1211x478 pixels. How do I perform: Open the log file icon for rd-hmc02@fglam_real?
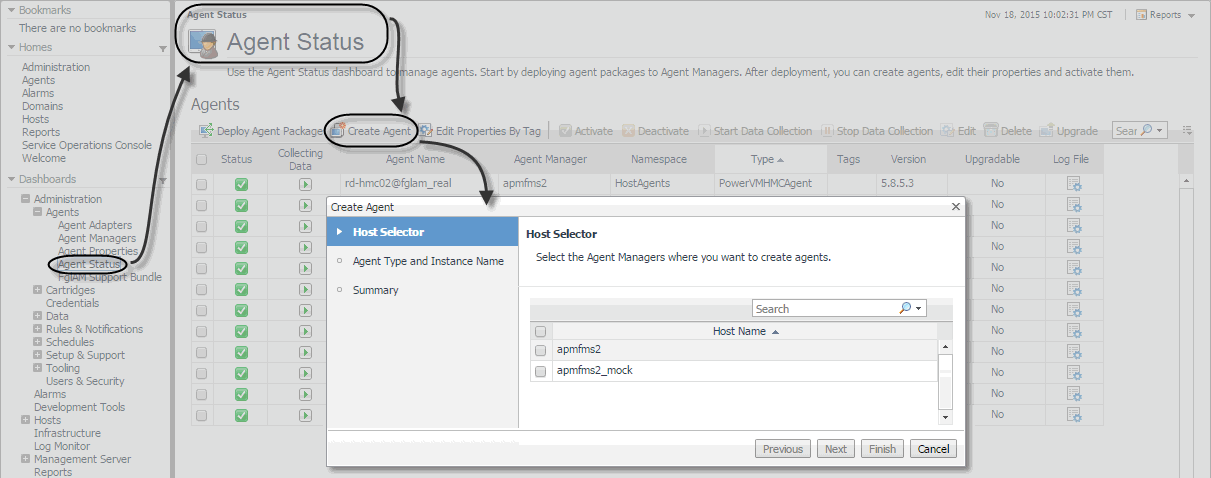coord(1074,184)
